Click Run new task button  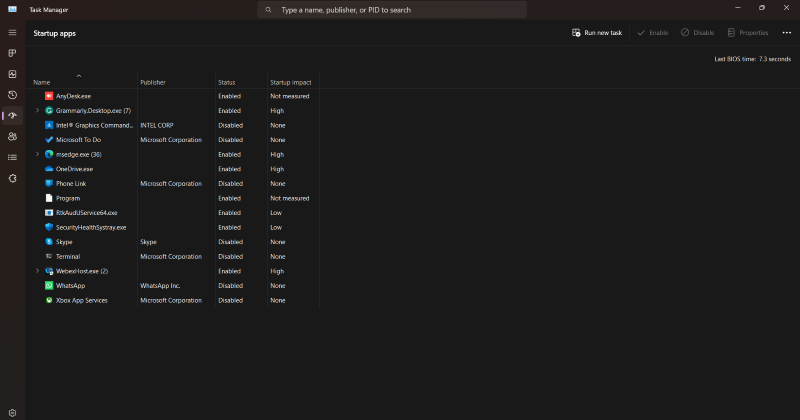(x=597, y=33)
